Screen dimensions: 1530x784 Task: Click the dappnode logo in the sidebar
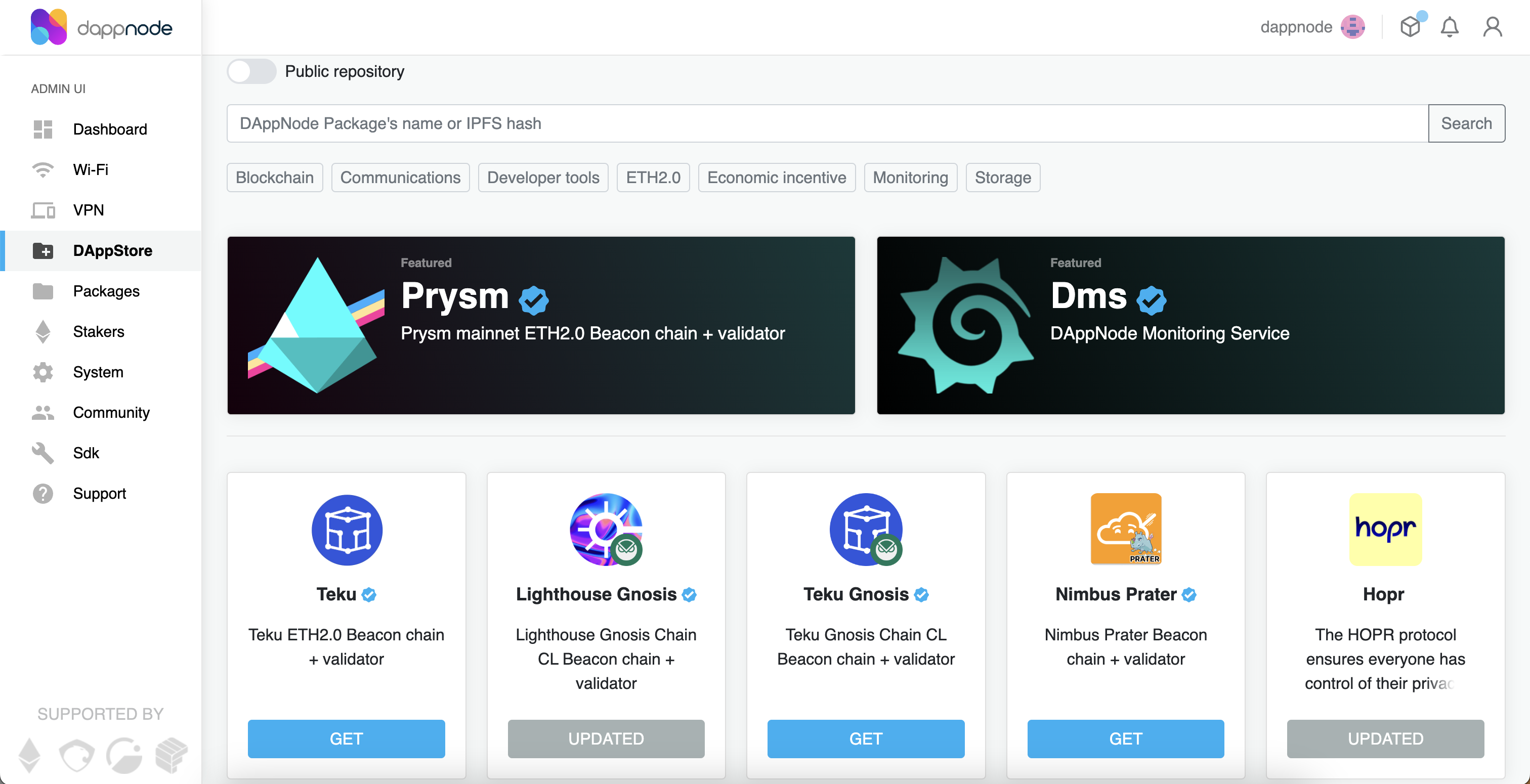pos(102,27)
